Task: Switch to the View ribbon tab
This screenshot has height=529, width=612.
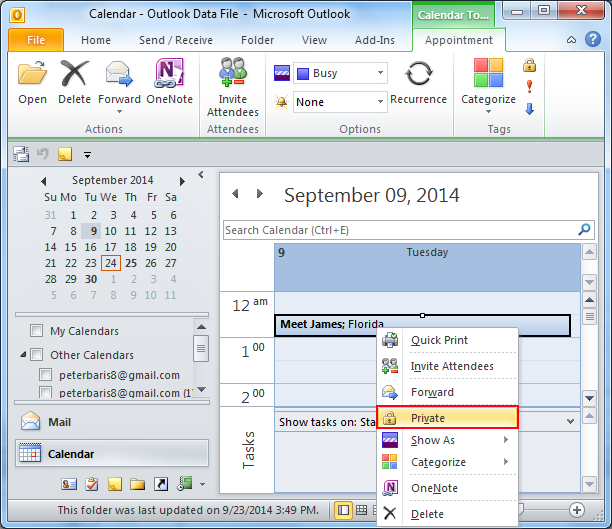Action: 314,40
